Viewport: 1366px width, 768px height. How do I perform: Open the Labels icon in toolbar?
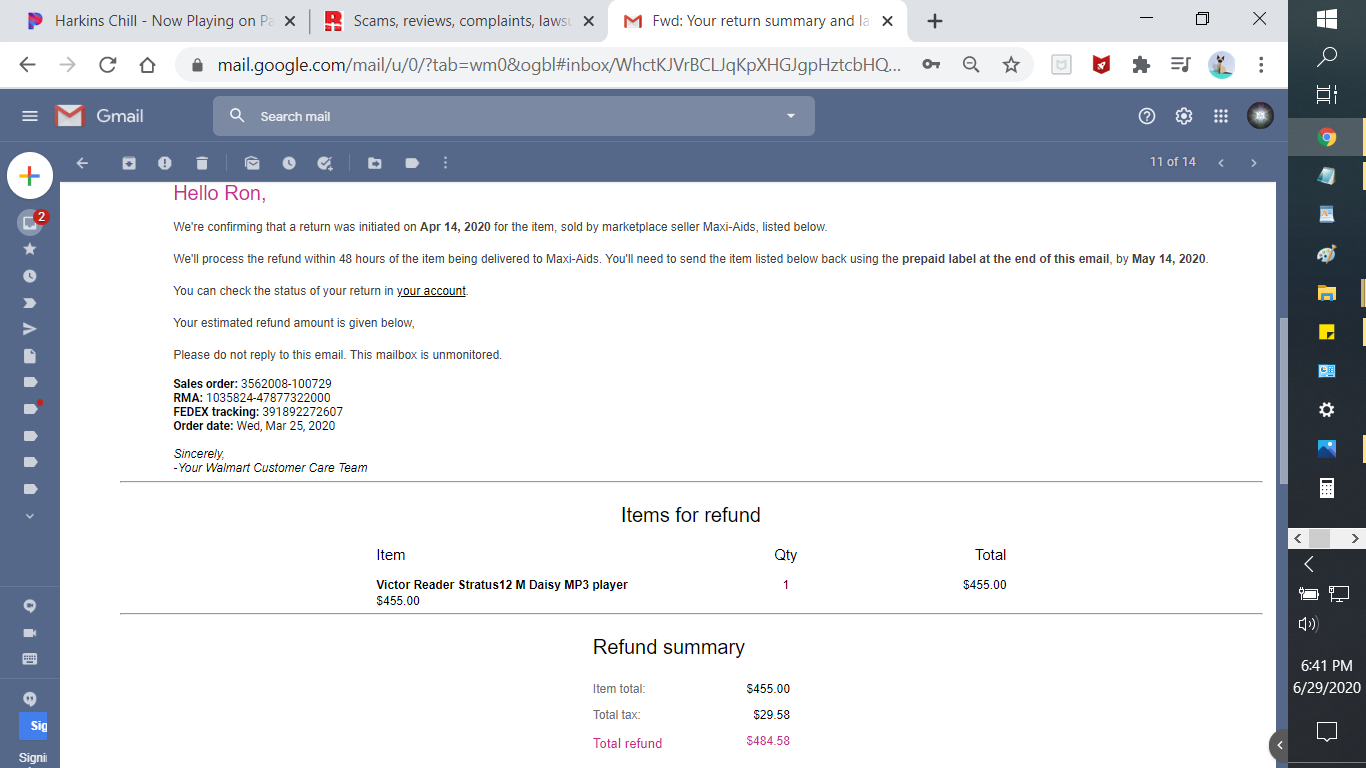click(x=412, y=163)
